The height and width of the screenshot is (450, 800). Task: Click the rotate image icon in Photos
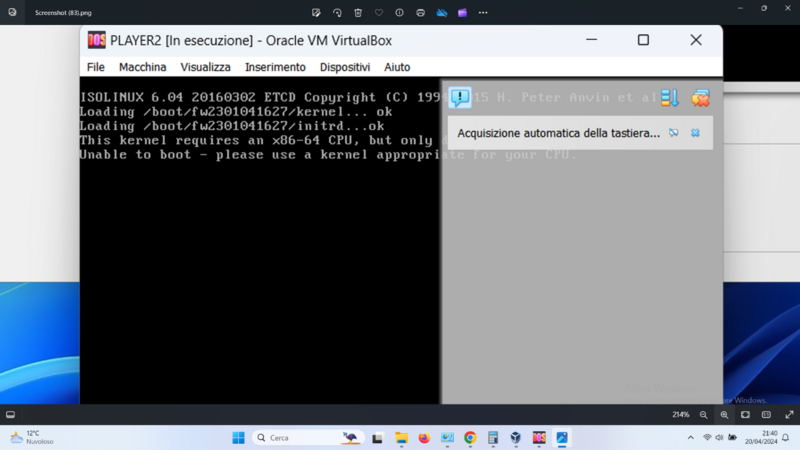coord(337,13)
